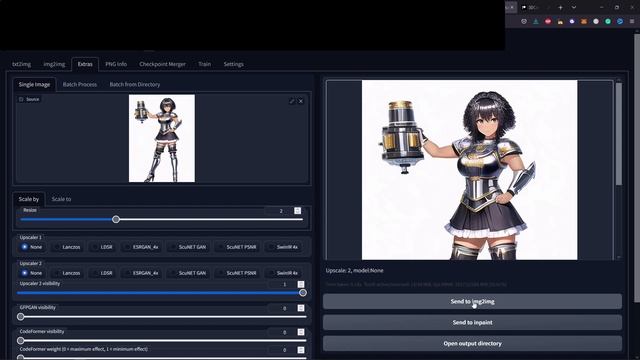Select None for Upscaler 1
Viewport: 640px width, 360px height.
[x=32, y=247]
